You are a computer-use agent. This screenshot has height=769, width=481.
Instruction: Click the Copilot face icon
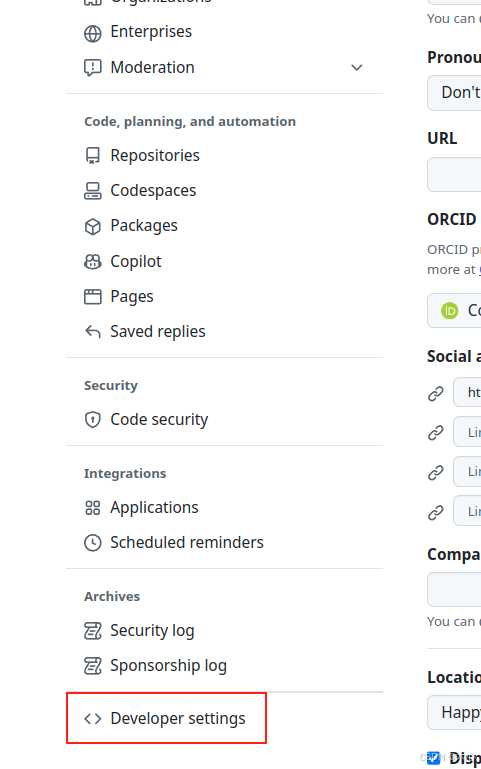(x=93, y=262)
